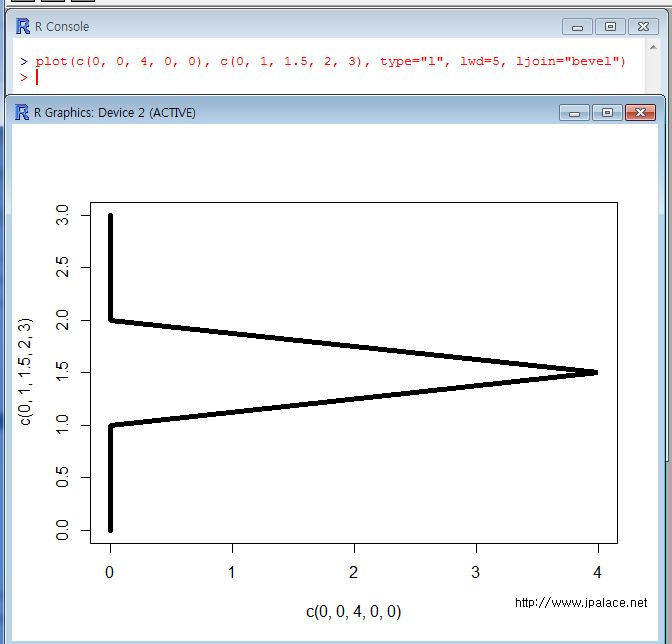Minimize the R Graphics Device 2 window
672x644 pixels.
tap(574, 113)
